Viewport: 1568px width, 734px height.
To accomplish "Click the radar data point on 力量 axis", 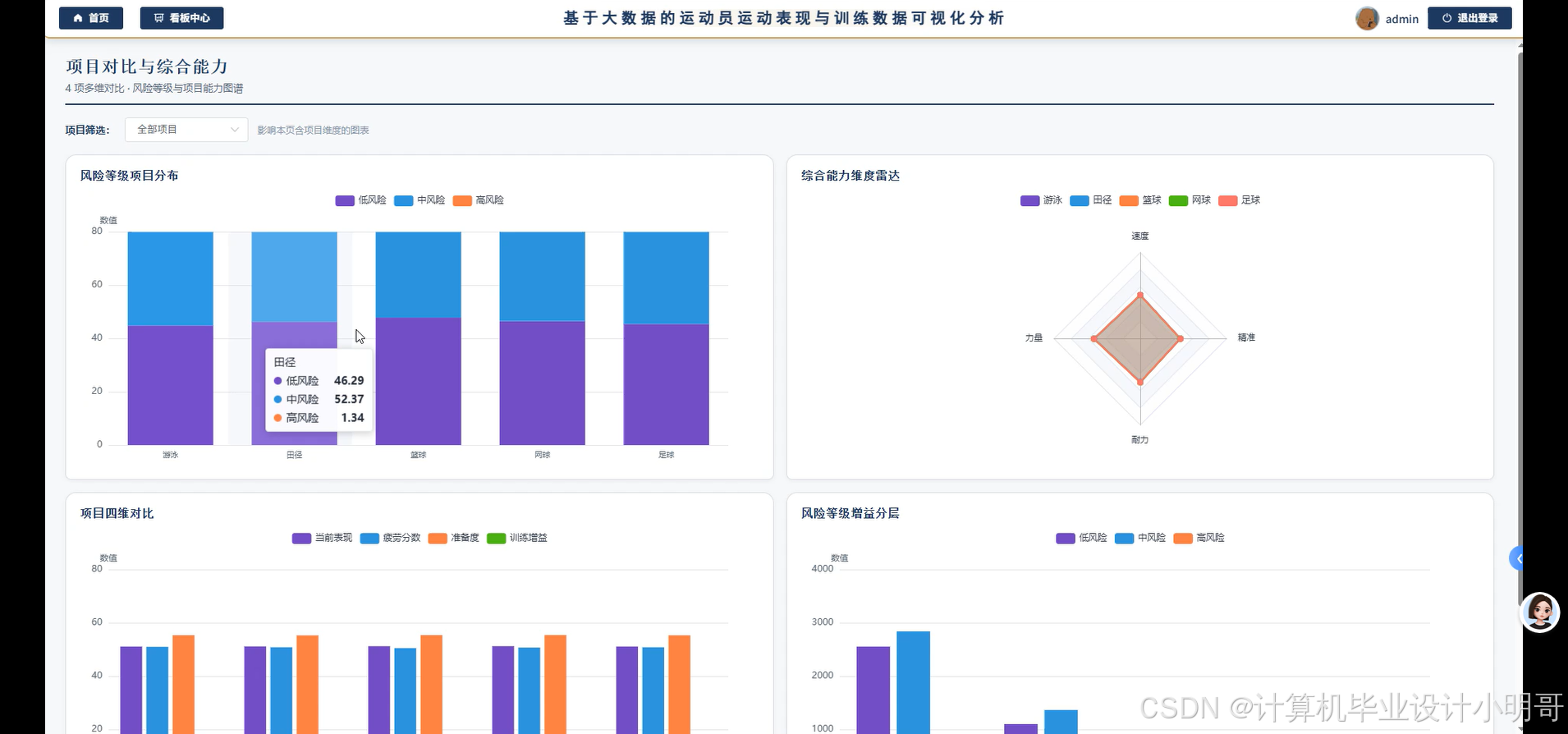I will [1094, 338].
